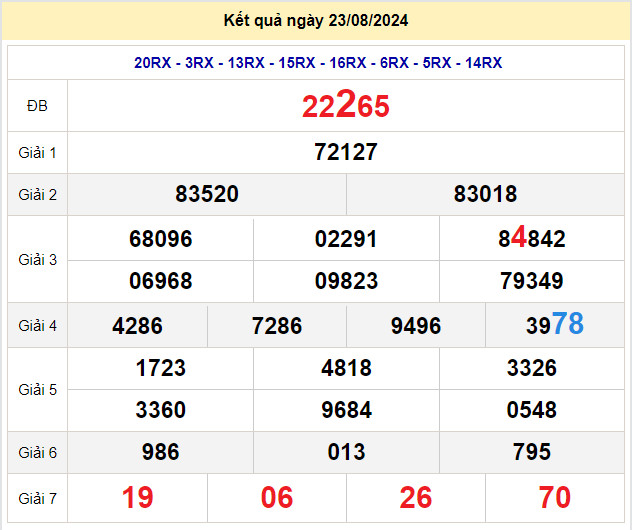Click the 'Giải 2' row label
This screenshot has height=530, width=632.
tap(37, 195)
